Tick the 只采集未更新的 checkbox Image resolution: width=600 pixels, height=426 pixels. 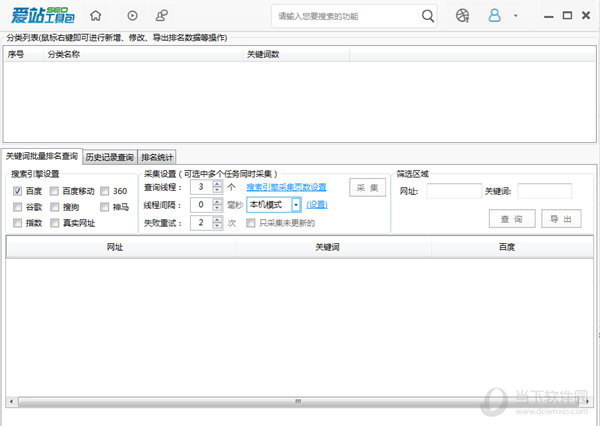click(251, 223)
